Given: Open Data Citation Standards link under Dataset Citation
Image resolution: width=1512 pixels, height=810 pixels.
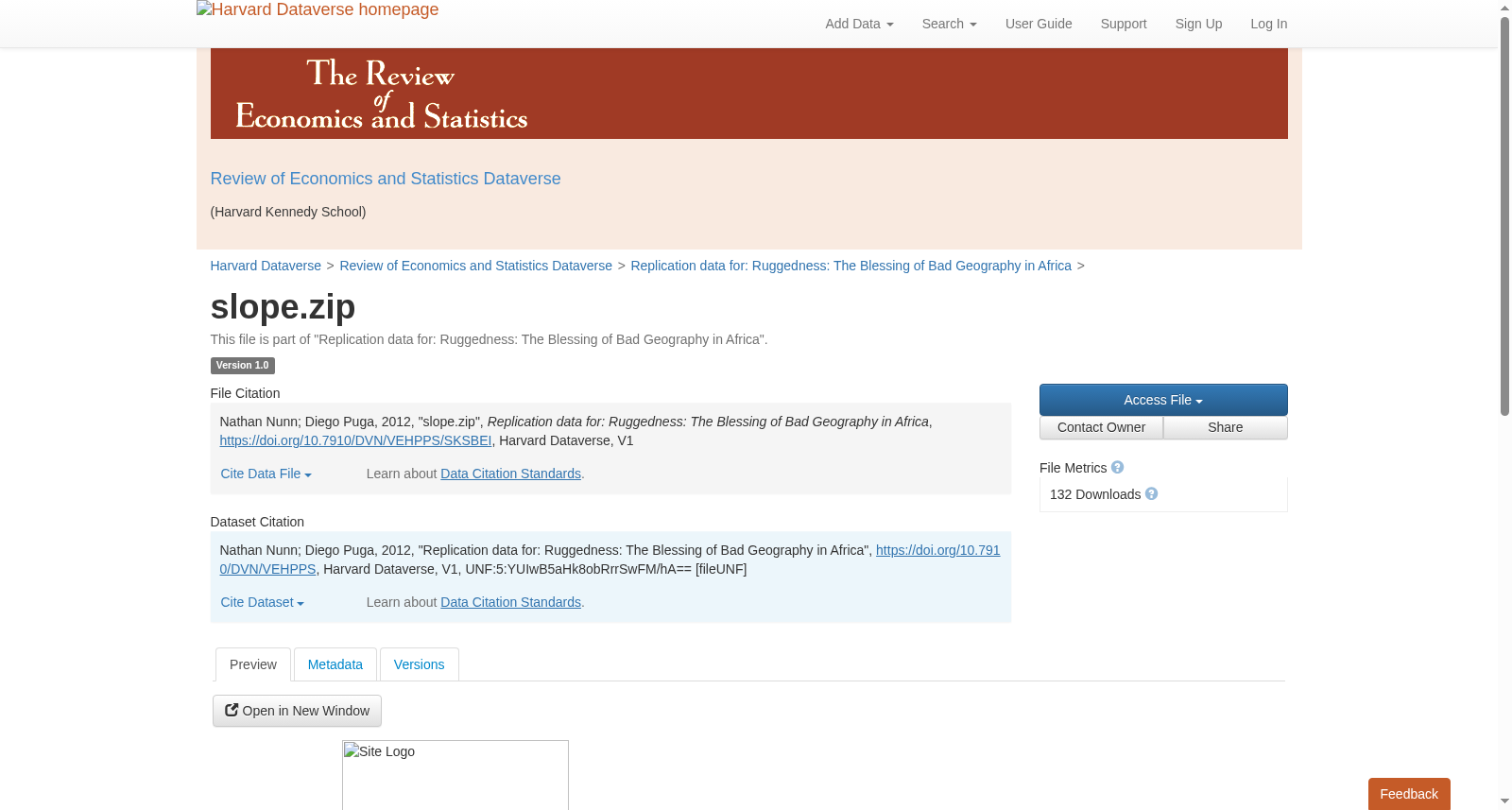Looking at the screenshot, I should pos(510,602).
